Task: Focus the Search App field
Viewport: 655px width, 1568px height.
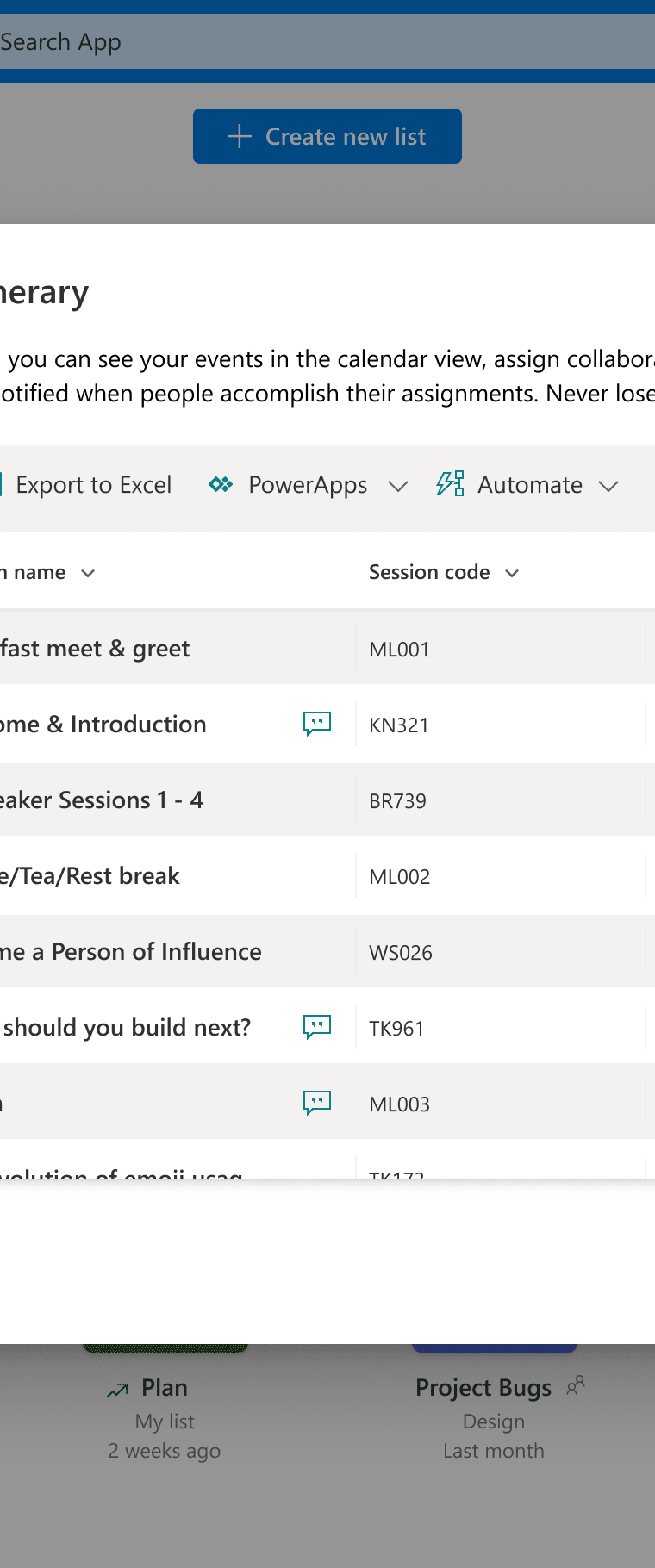Action: click(x=327, y=41)
